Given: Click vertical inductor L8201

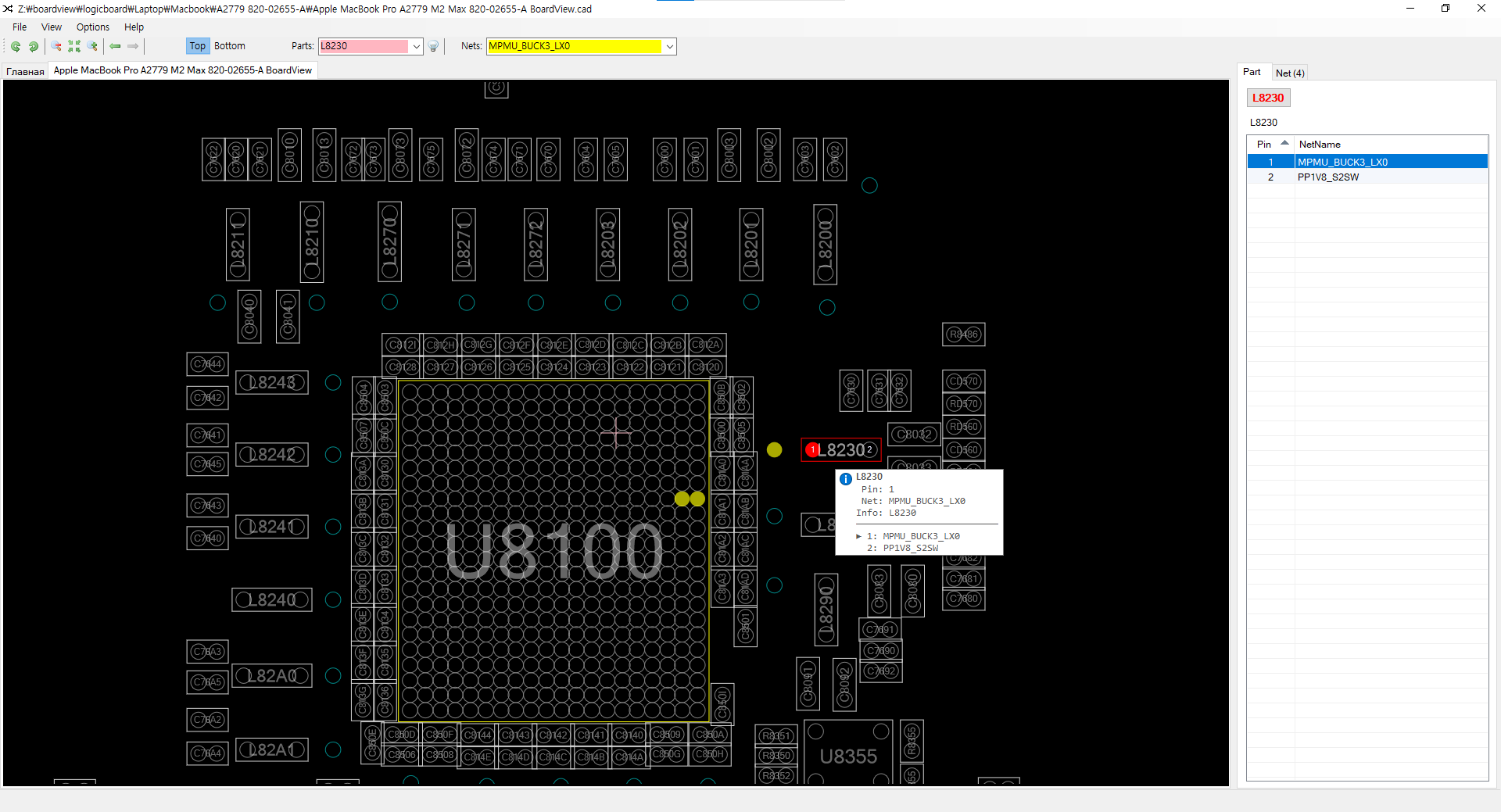Looking at the screenshot, I should pyautogui.click(x=751, y=245).
